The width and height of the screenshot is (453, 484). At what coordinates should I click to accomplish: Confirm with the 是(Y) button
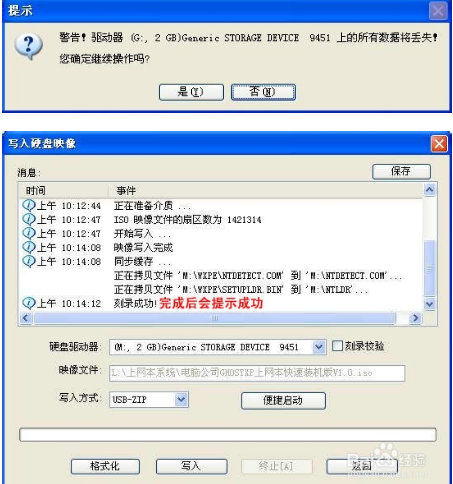[191, 92]
